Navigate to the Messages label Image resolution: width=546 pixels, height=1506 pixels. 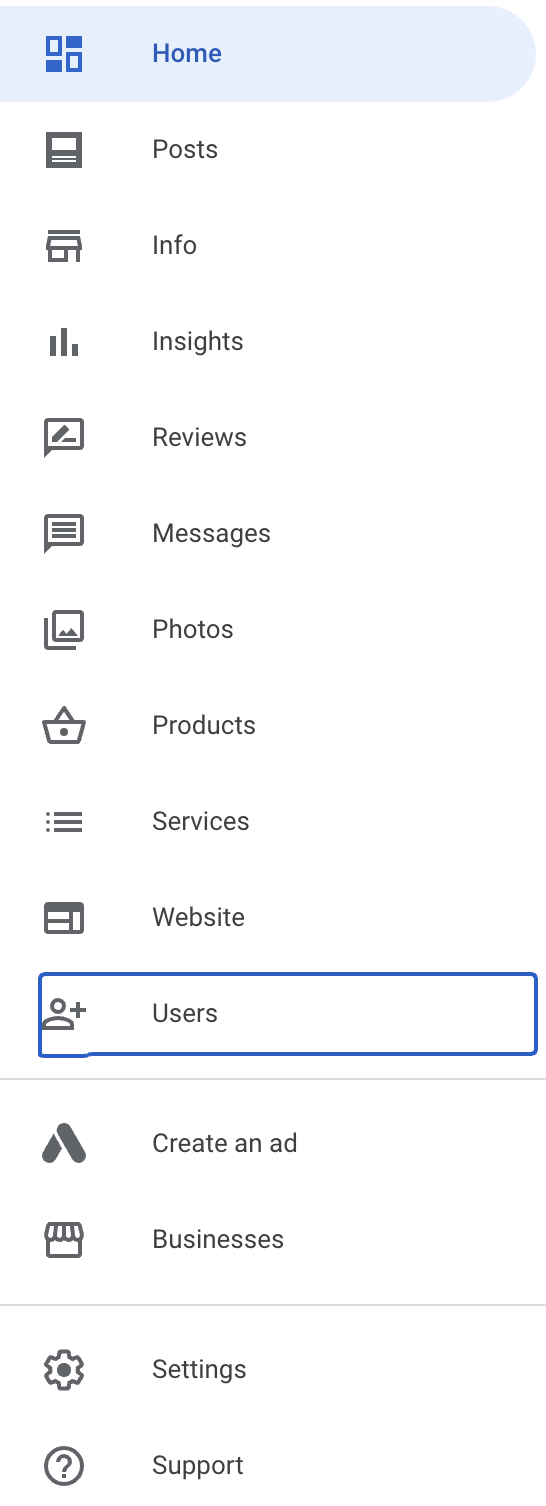[211, 534]
